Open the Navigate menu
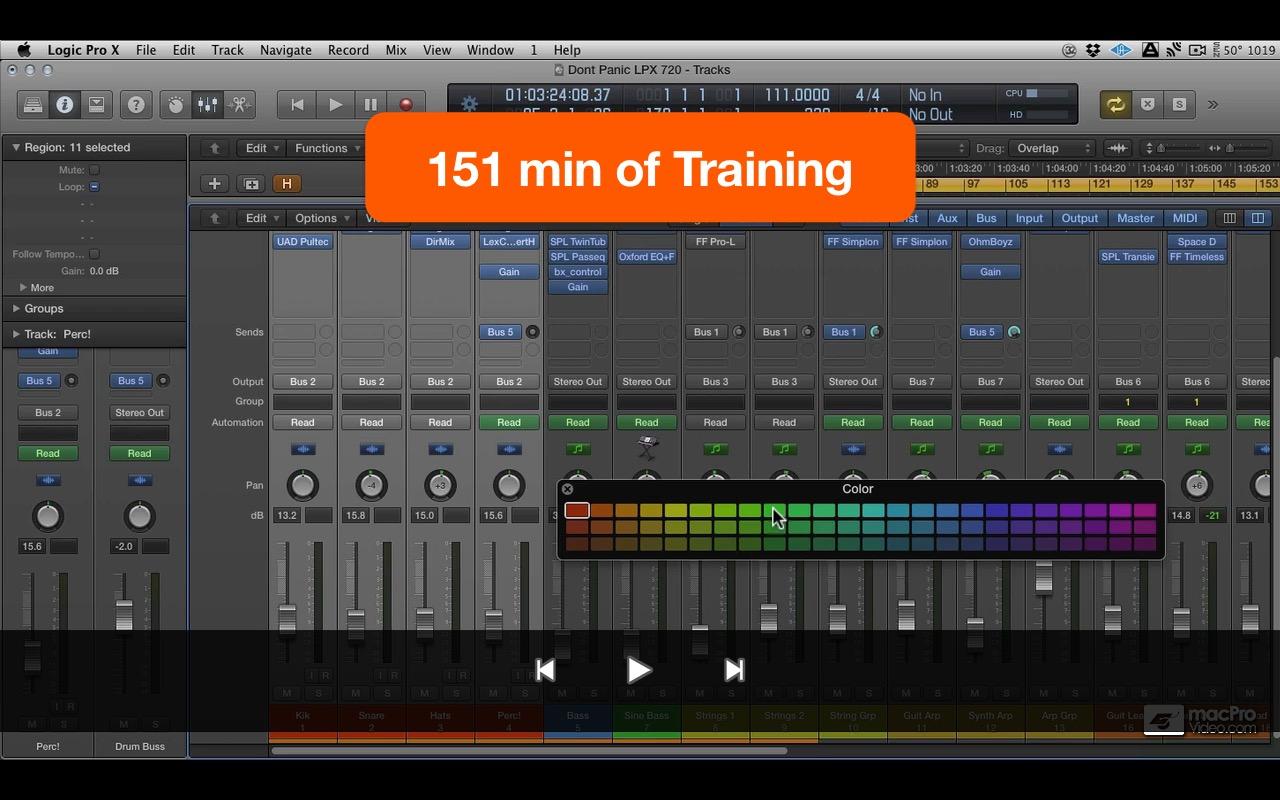The image size is (1280, 800). [286, 50]
